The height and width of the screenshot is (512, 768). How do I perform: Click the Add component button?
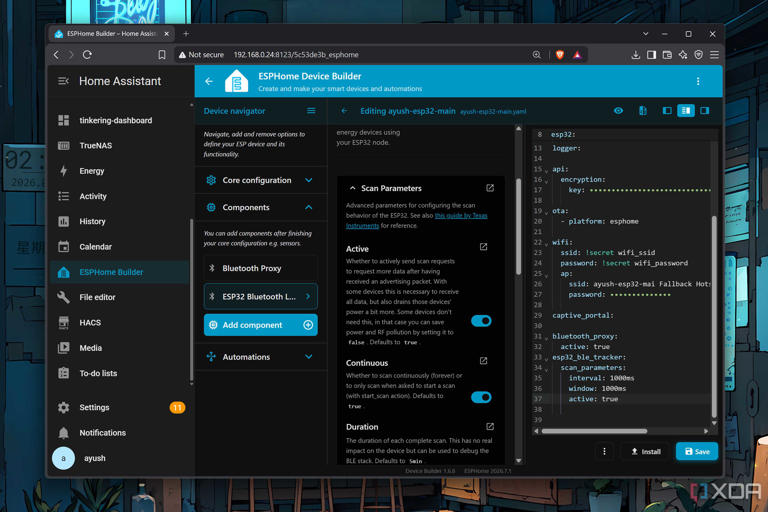(x=261, y=325)
